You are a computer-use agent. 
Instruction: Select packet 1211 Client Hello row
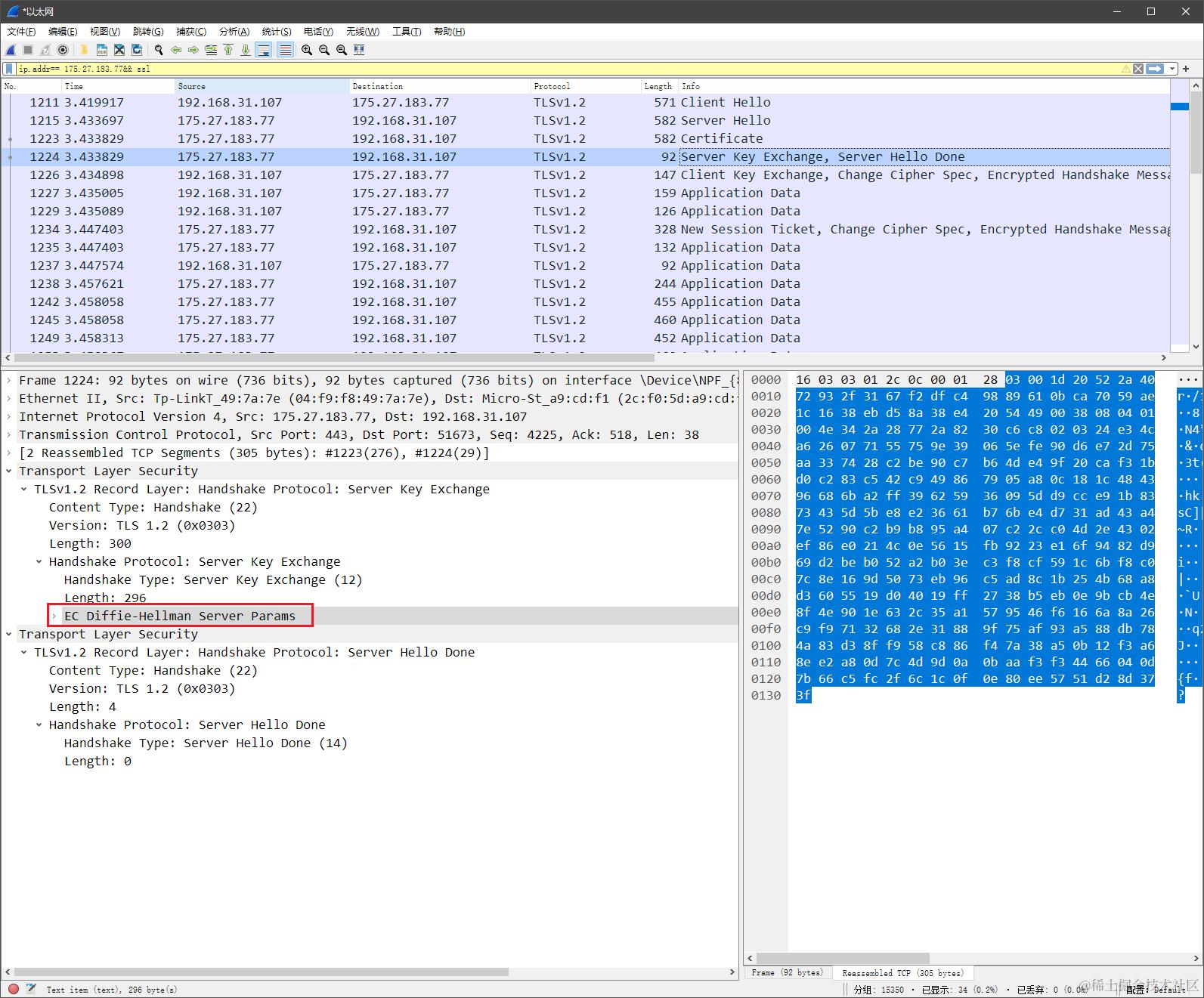click(586, 102)
